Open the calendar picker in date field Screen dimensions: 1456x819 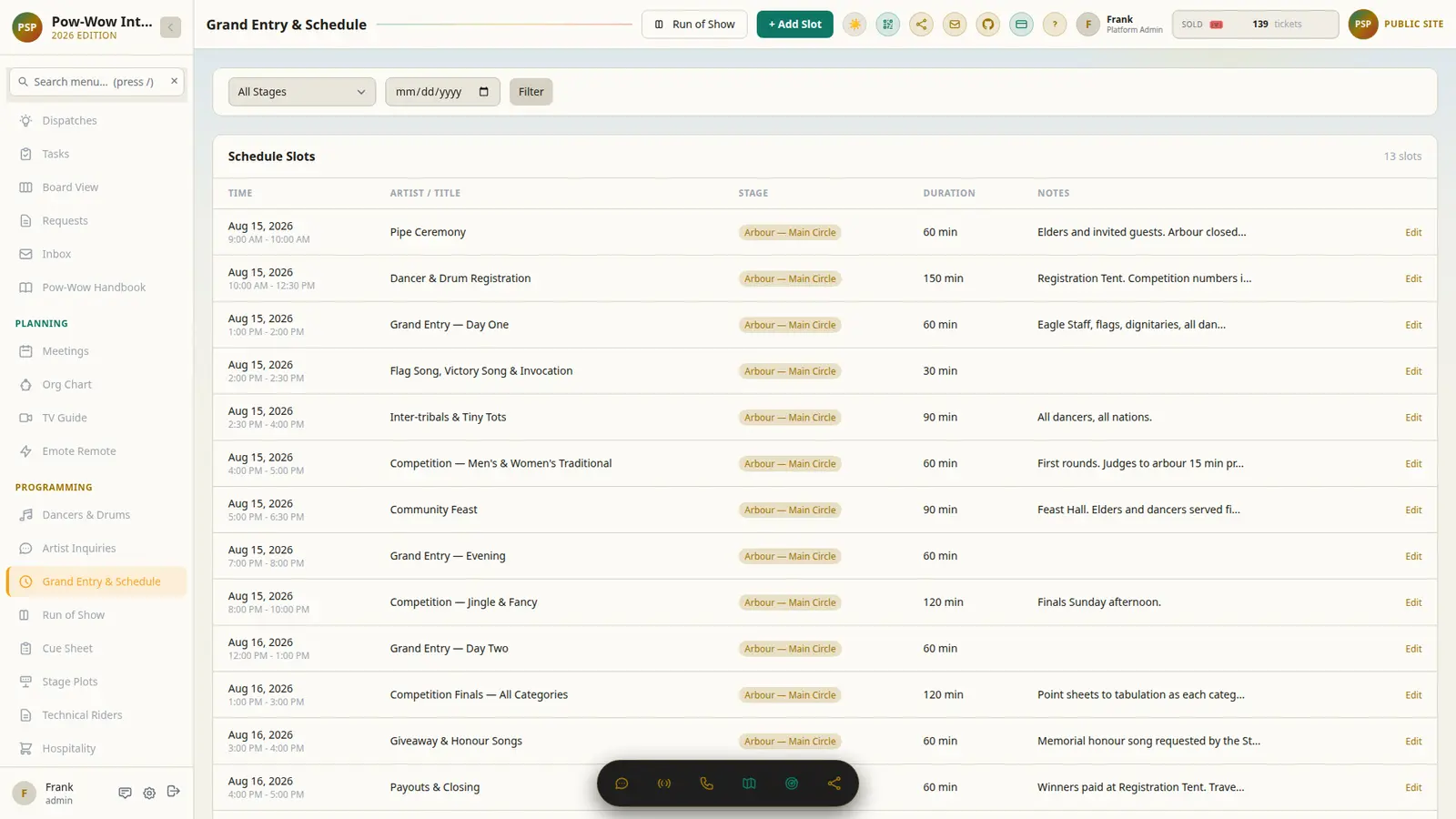483,92
